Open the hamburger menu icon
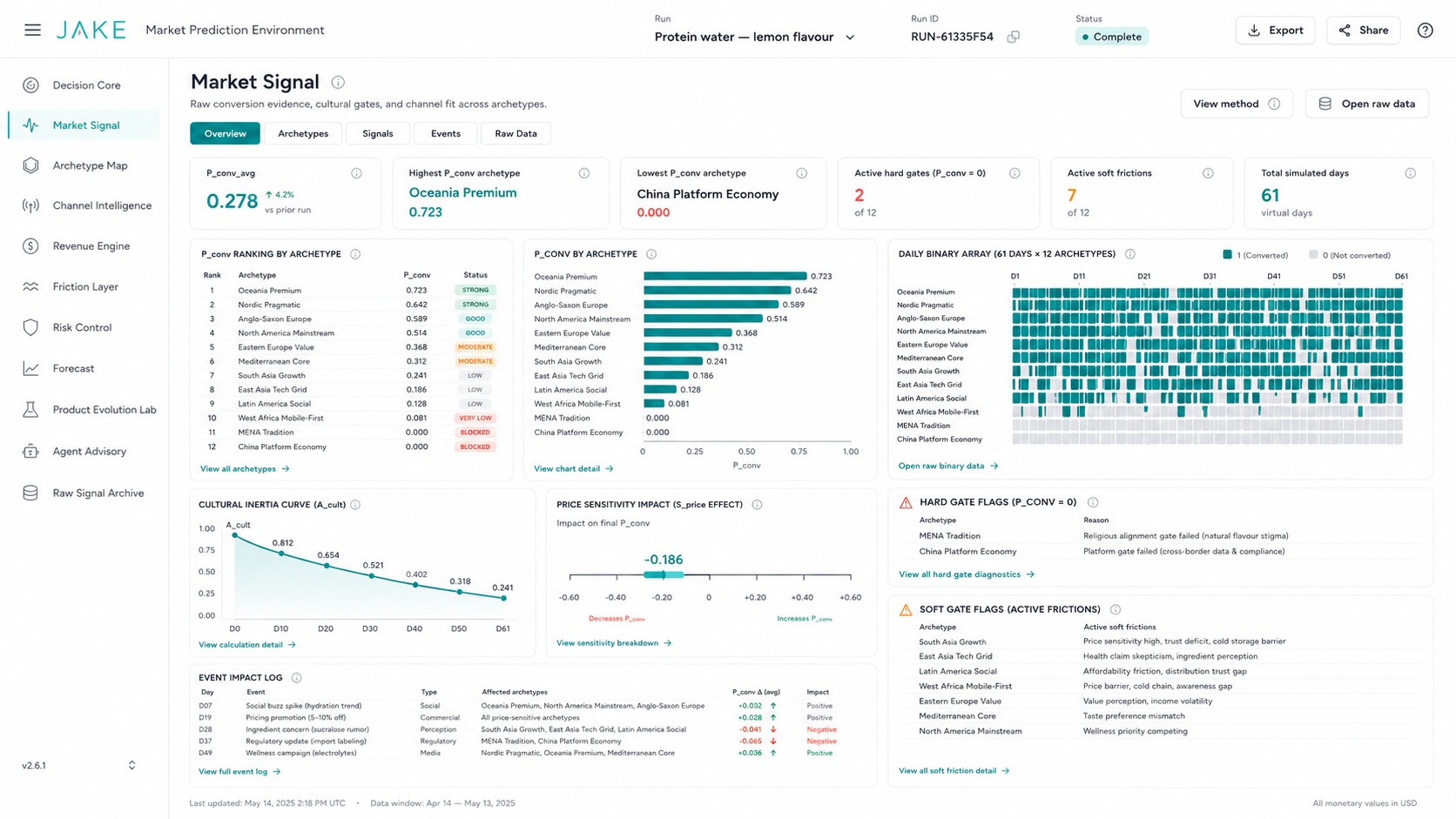Viewport: 1456px width, 819px height. [x=32, y=30]
